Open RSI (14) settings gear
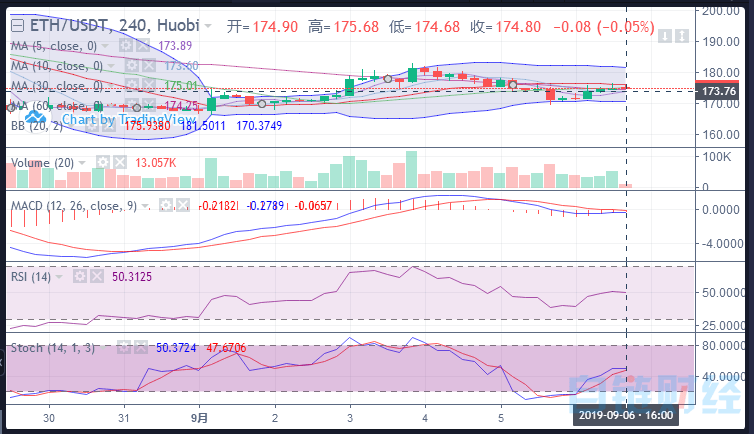Viewport: 754px width, 434px height. (x=80, y=276)
